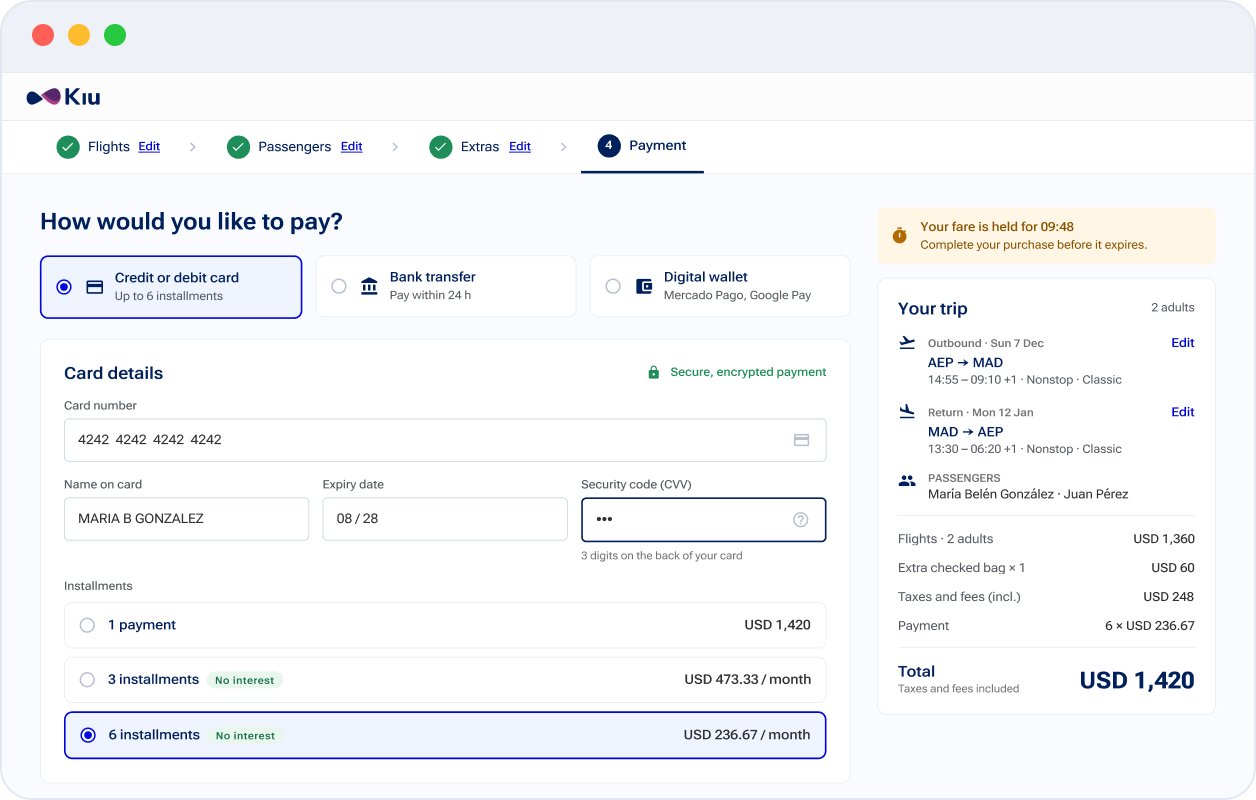Edit the return MAD to AEP flight
1256x800 pixels.
pyautogui.click(x=1183, y=412)
